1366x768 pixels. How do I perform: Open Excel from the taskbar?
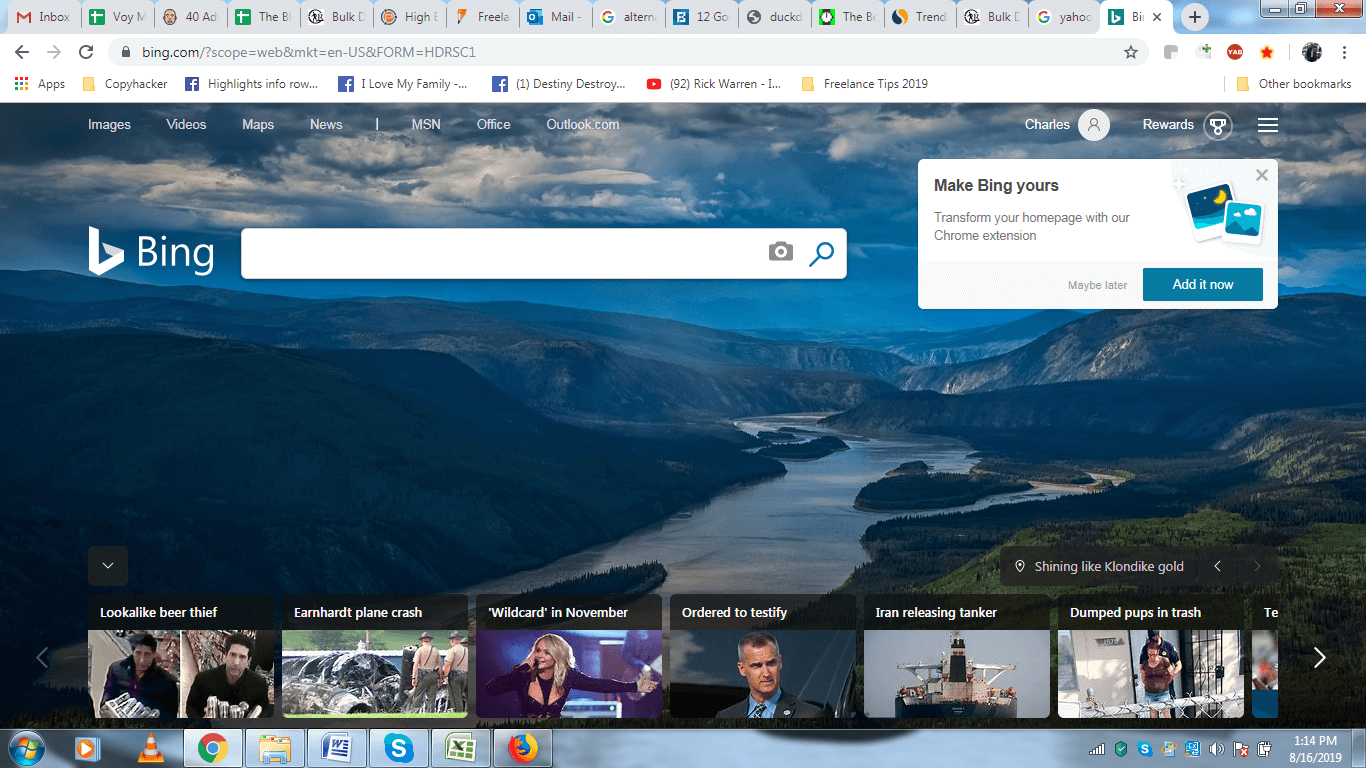pos(461,748)
